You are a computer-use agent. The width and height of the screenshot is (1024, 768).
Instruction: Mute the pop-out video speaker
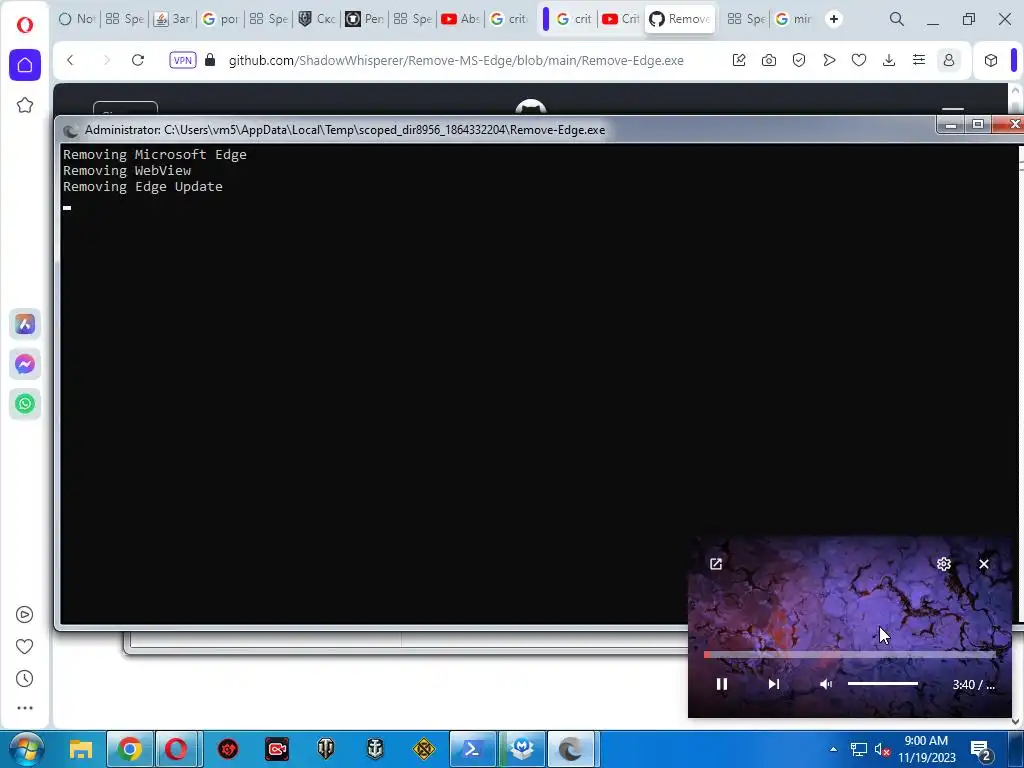(826, 684)
